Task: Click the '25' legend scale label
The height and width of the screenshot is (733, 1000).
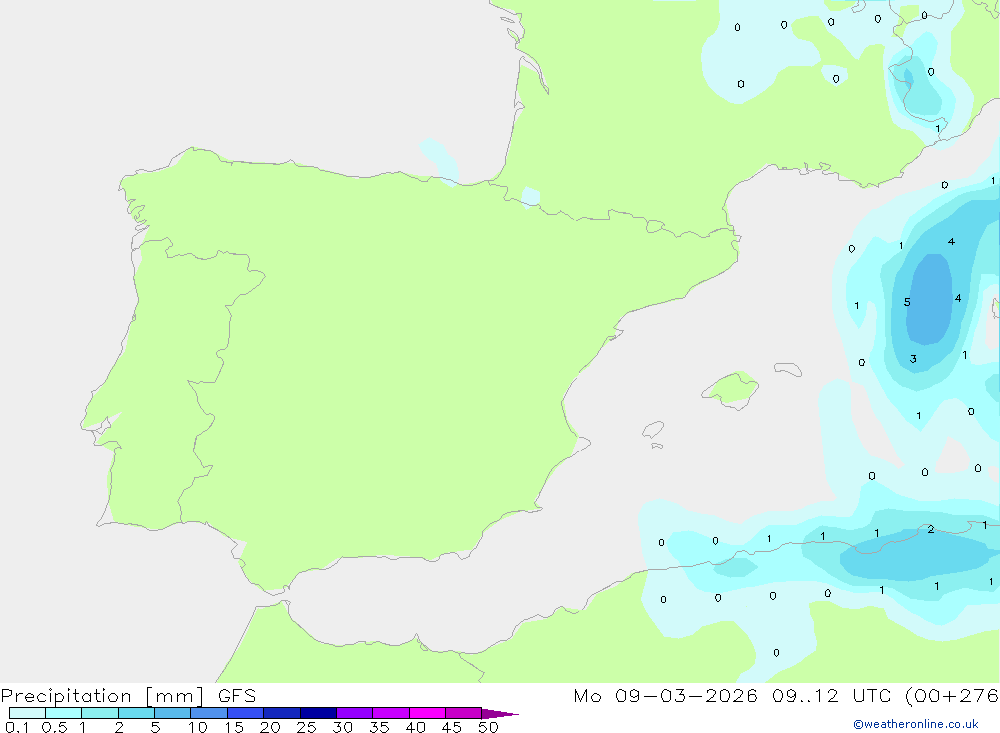Action: (x=306, y=727)
